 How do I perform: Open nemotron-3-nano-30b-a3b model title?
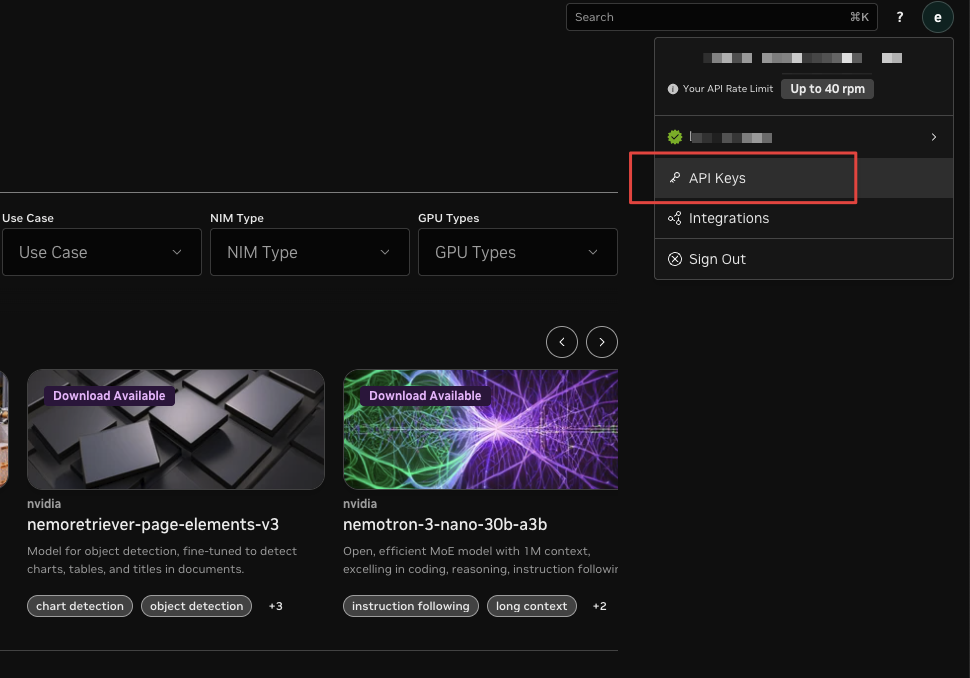click(445, 525)
